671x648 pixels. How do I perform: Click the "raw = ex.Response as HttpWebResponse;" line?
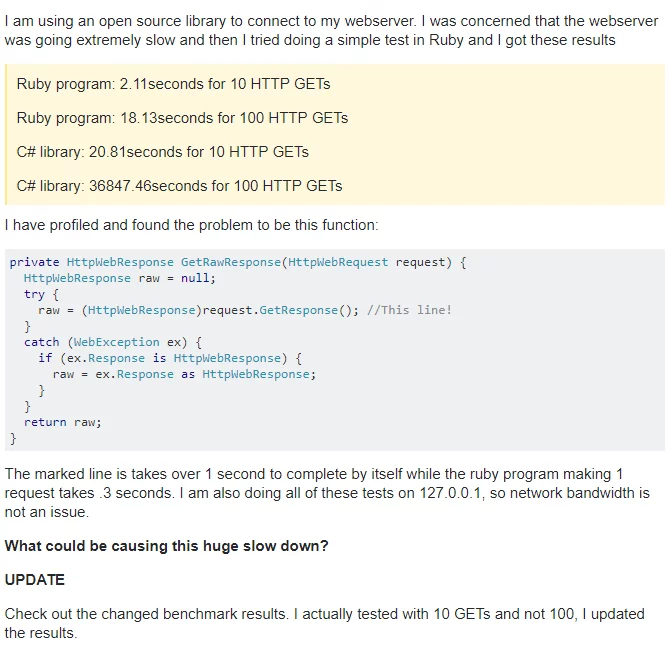click(184, 374)
